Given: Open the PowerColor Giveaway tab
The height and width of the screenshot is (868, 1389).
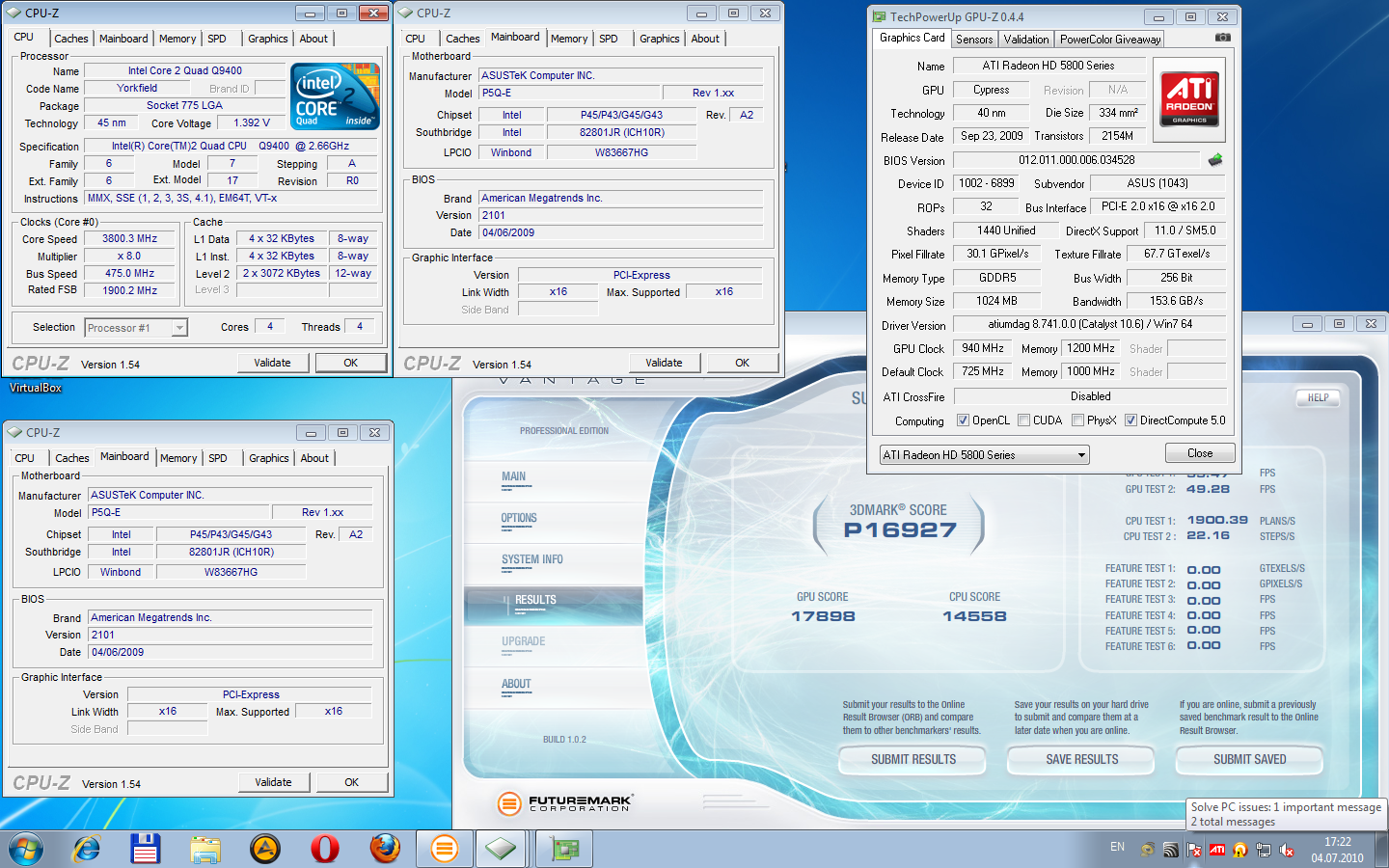Looking at the screenshot, I should 1110,40.
